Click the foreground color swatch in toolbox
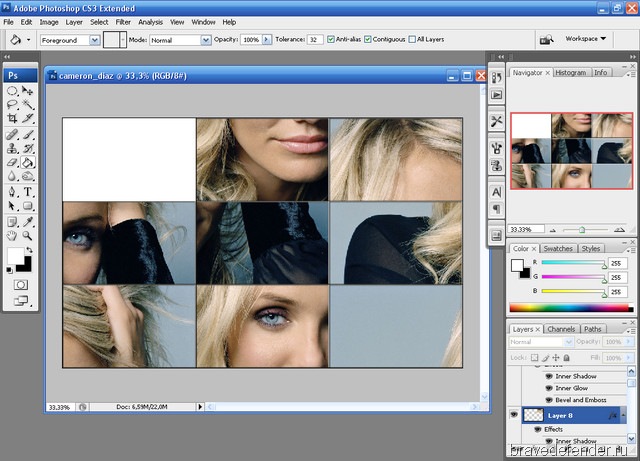 click(15, 256)
